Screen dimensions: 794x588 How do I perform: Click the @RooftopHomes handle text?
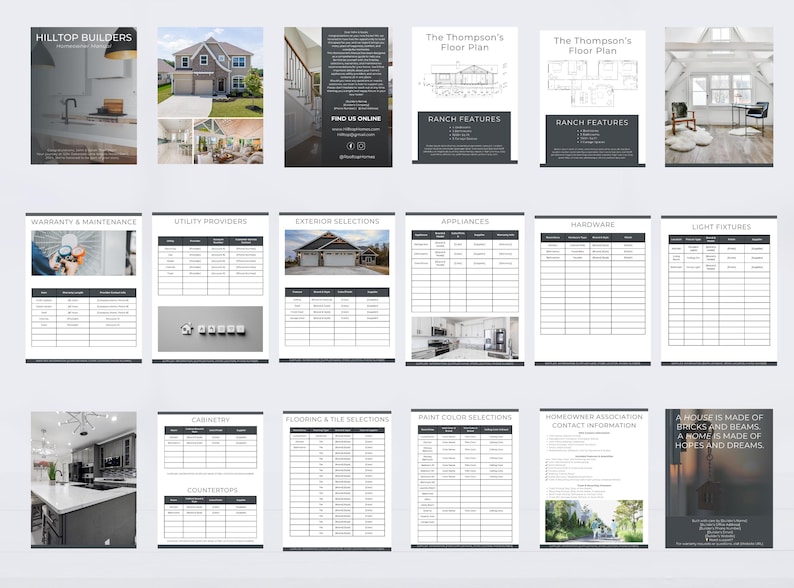(357, 157)
